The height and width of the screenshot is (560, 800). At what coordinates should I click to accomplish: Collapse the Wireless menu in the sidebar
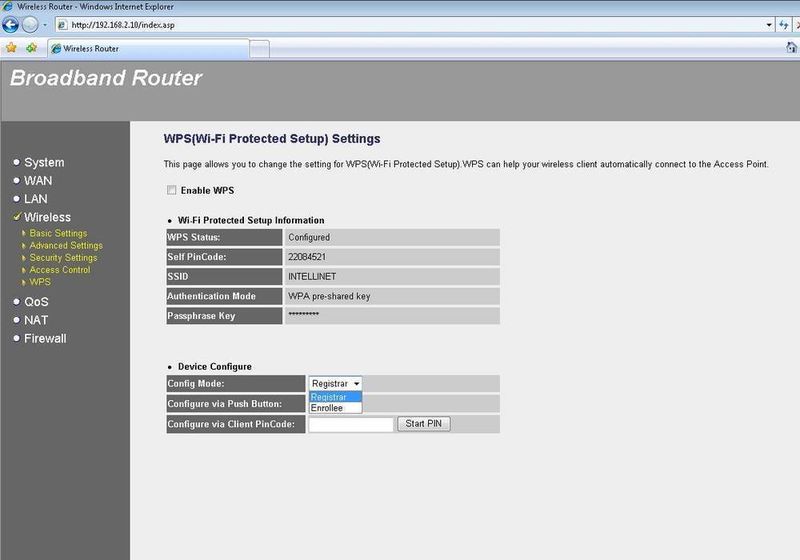[47, 217]
